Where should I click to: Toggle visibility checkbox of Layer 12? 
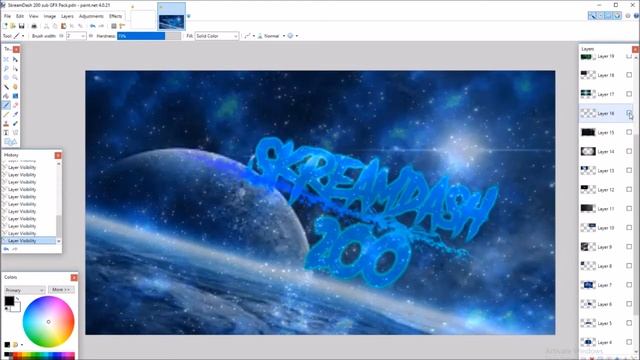pyautogui.click(x=629, y=189)
